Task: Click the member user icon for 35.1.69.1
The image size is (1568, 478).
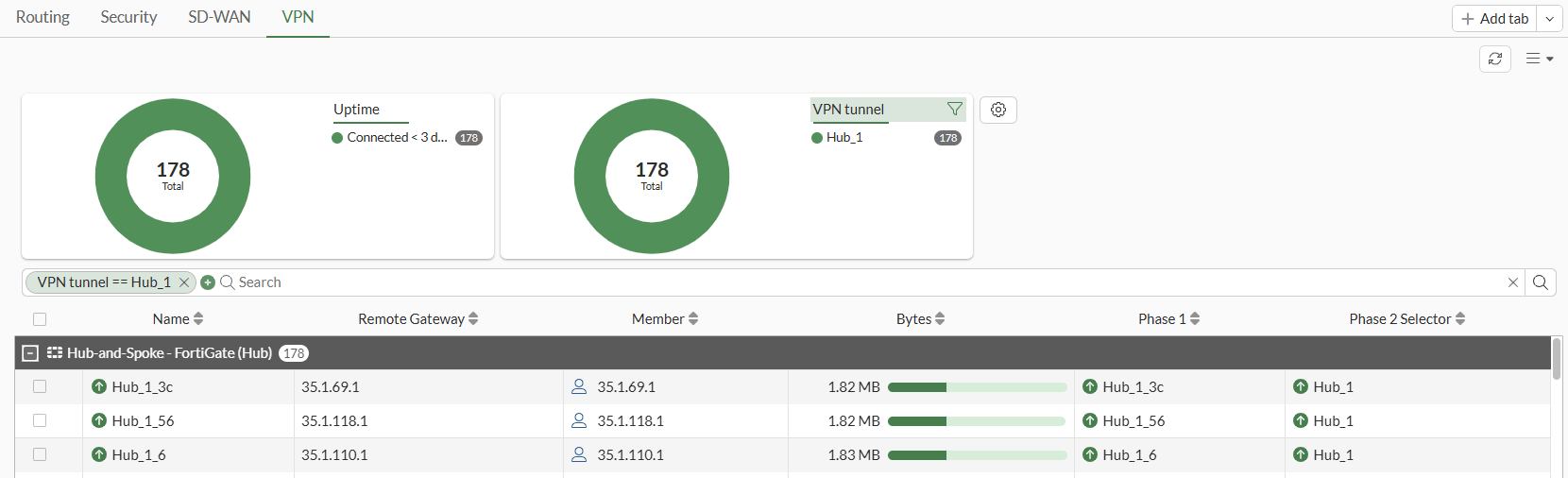Action: [579, 386]
